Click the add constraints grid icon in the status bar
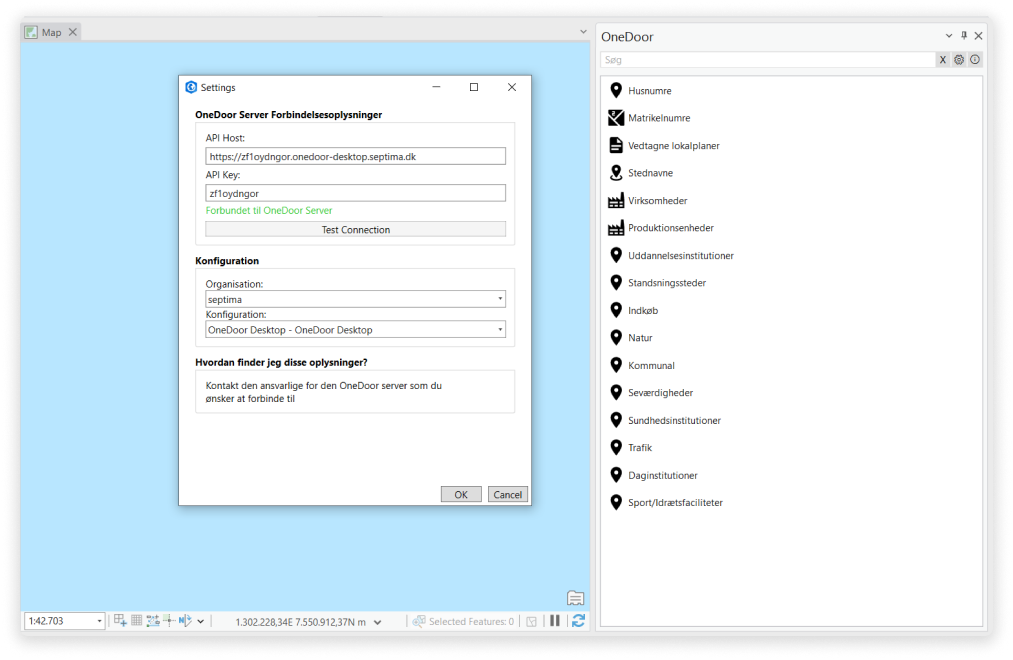This screenshot has height=660, width=1013. click(120, 621)
